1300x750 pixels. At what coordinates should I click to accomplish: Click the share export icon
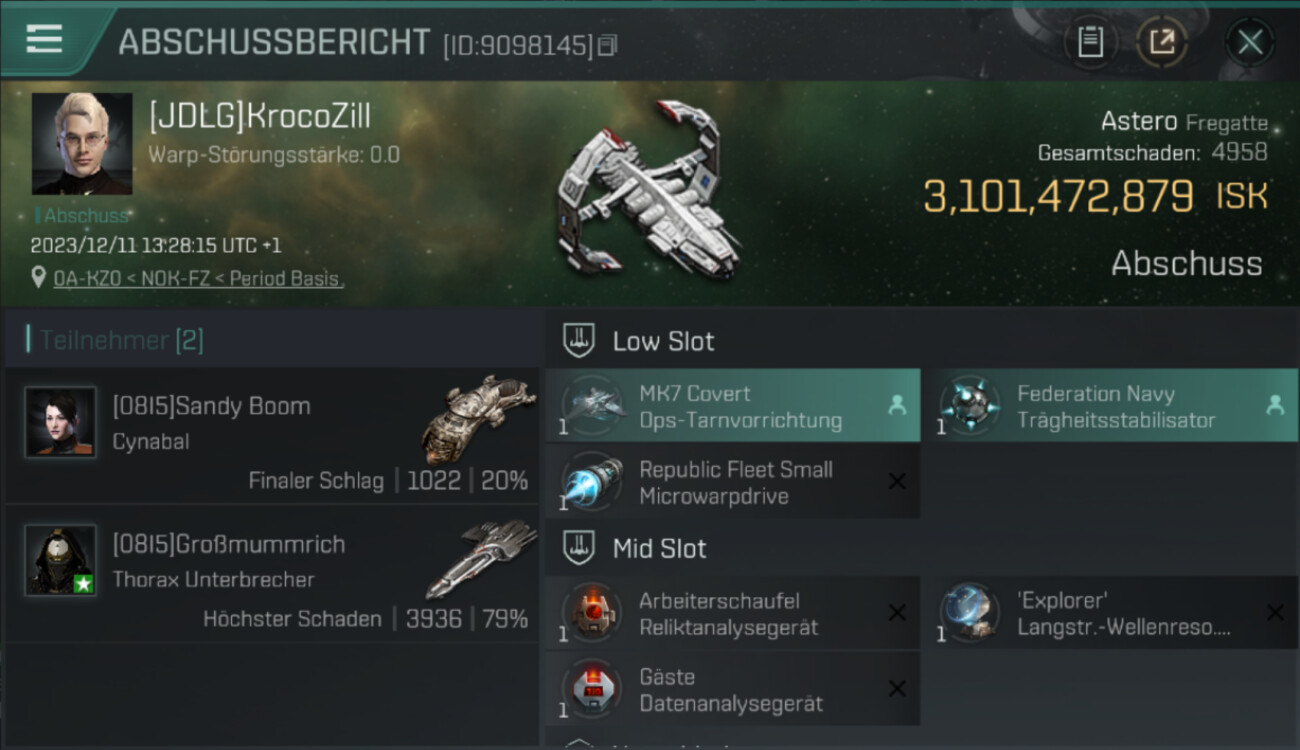[1162, 42]
